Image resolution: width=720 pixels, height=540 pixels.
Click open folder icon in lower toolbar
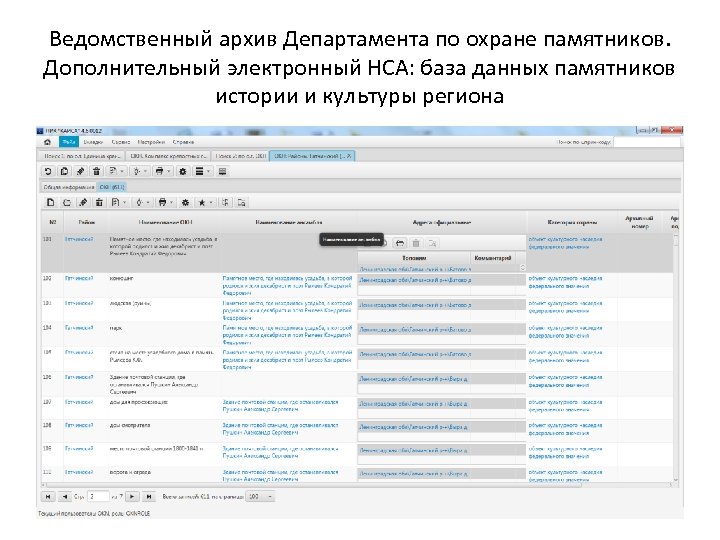(x=67, y=202)
